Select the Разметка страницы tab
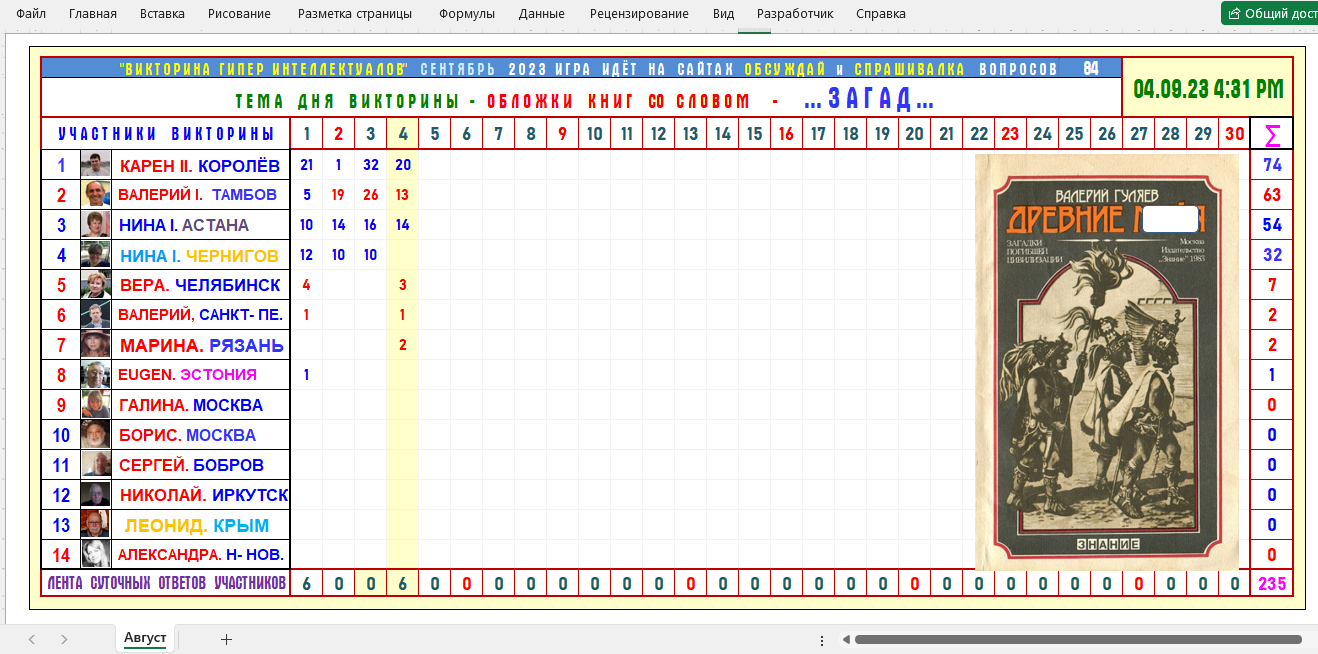Image resolution: width=1318 pixels, height=654 pixels. (355, 14)
